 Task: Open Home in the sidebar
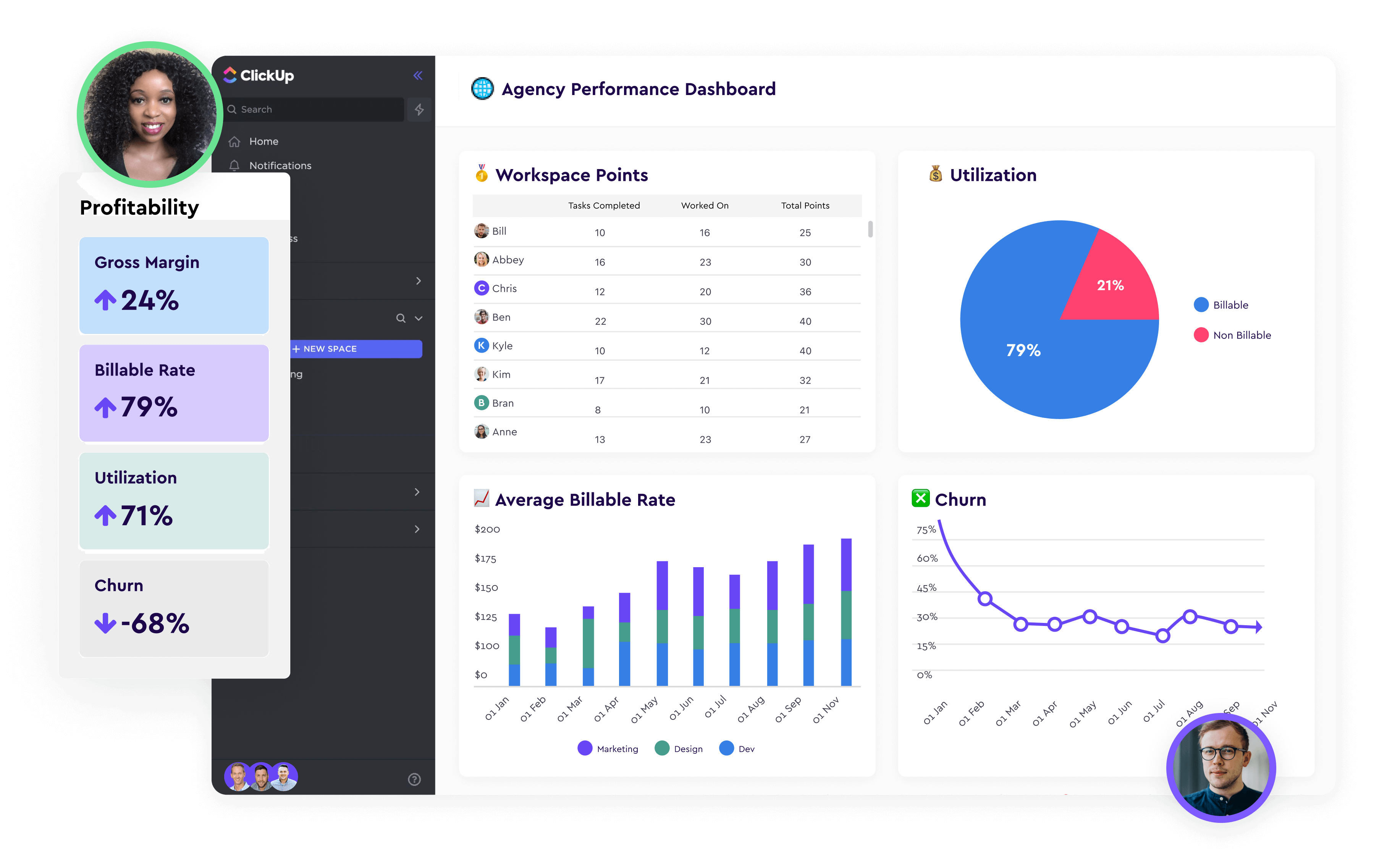pyautogui.click(x=264, y=141)
